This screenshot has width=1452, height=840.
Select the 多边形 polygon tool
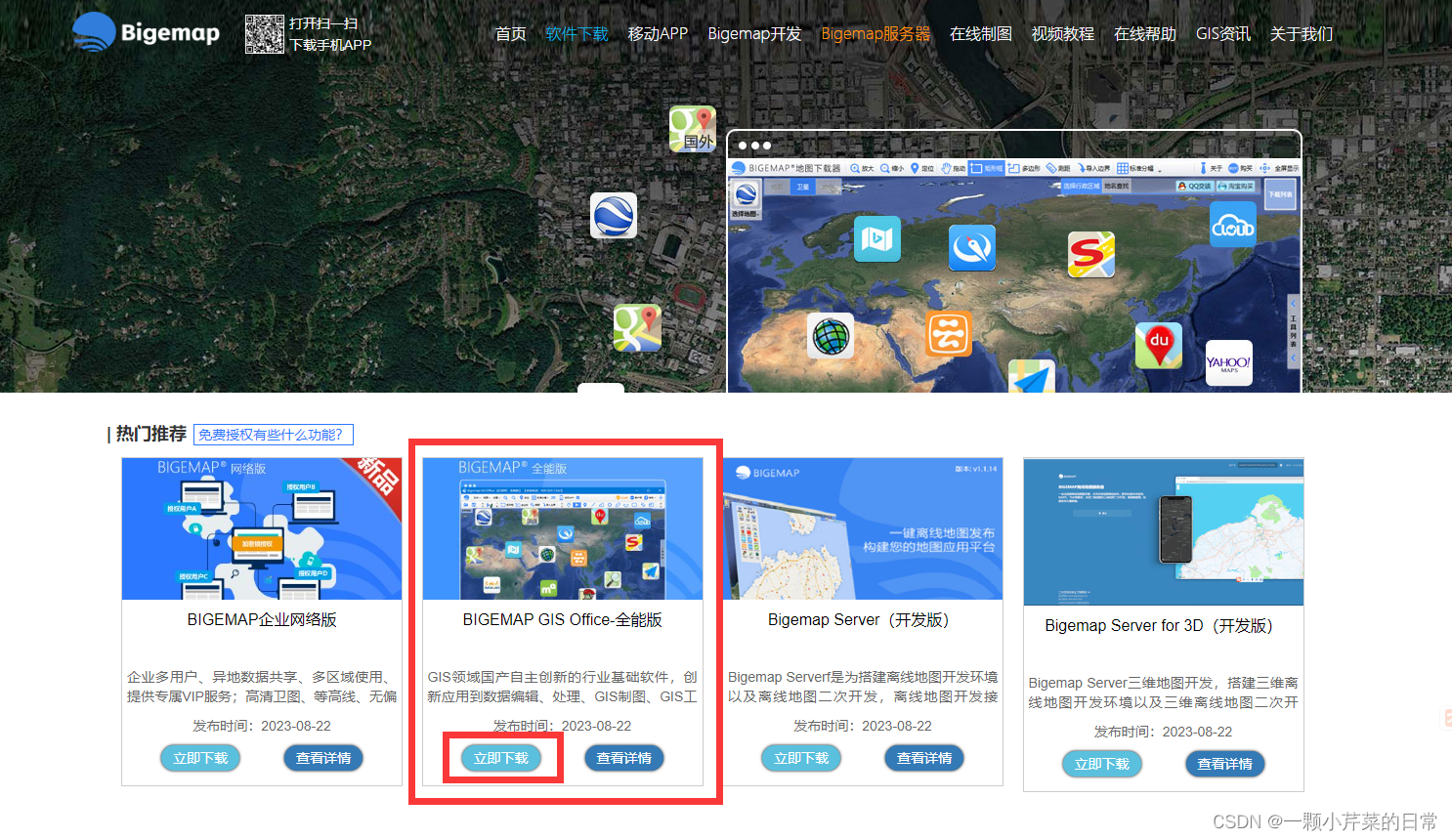click(1024, 168)
